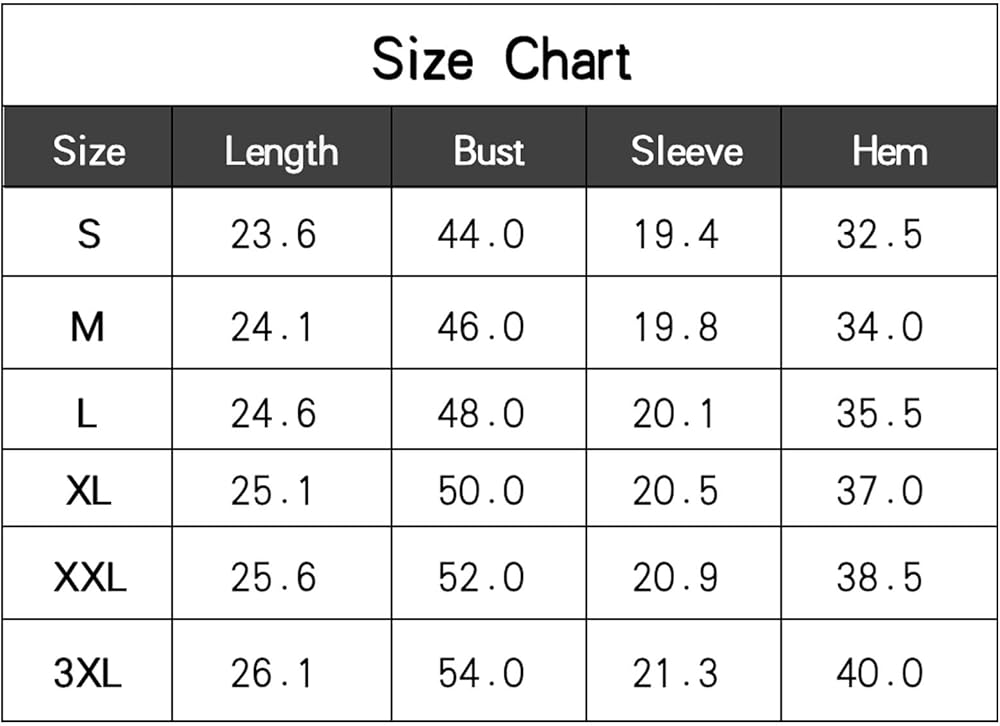The width and height of the screenshot is (1000, 726).
Task: Select the XL size row label
Action: coord(89,491)
